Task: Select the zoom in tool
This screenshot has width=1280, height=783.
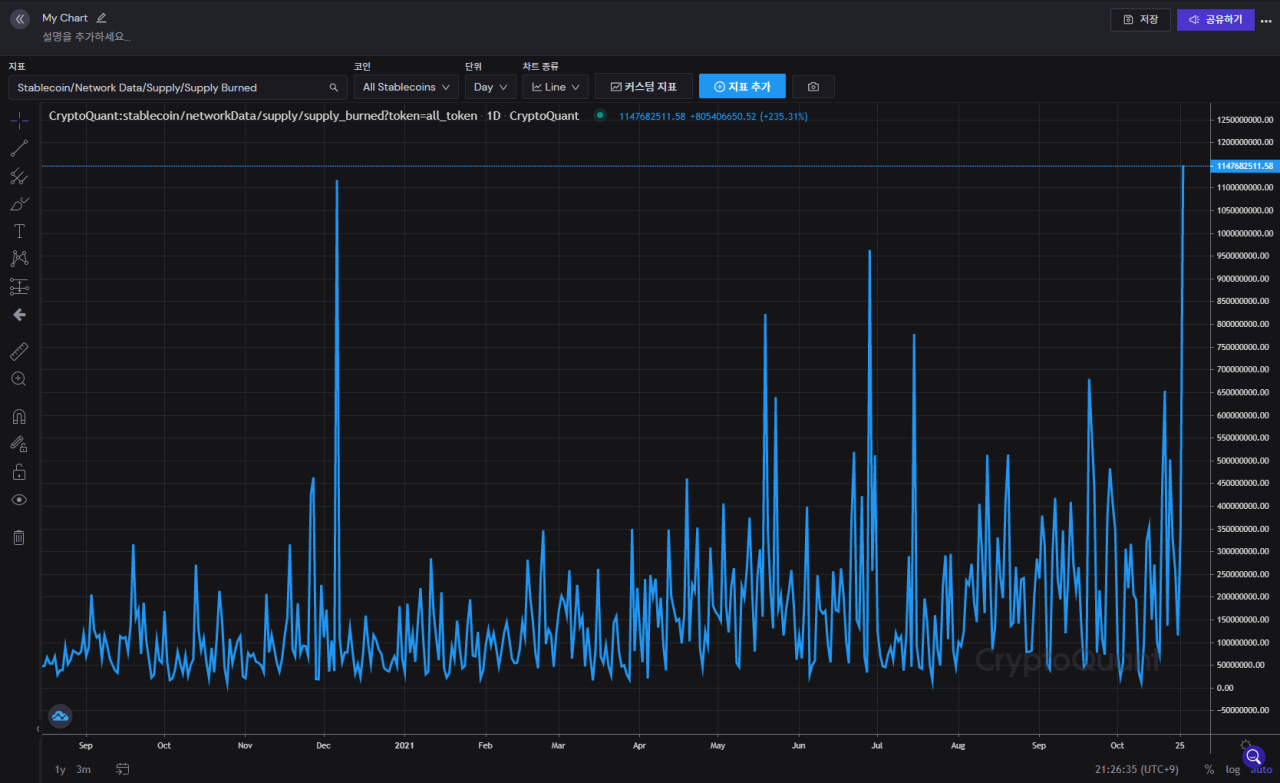Action: pos(19,379)
